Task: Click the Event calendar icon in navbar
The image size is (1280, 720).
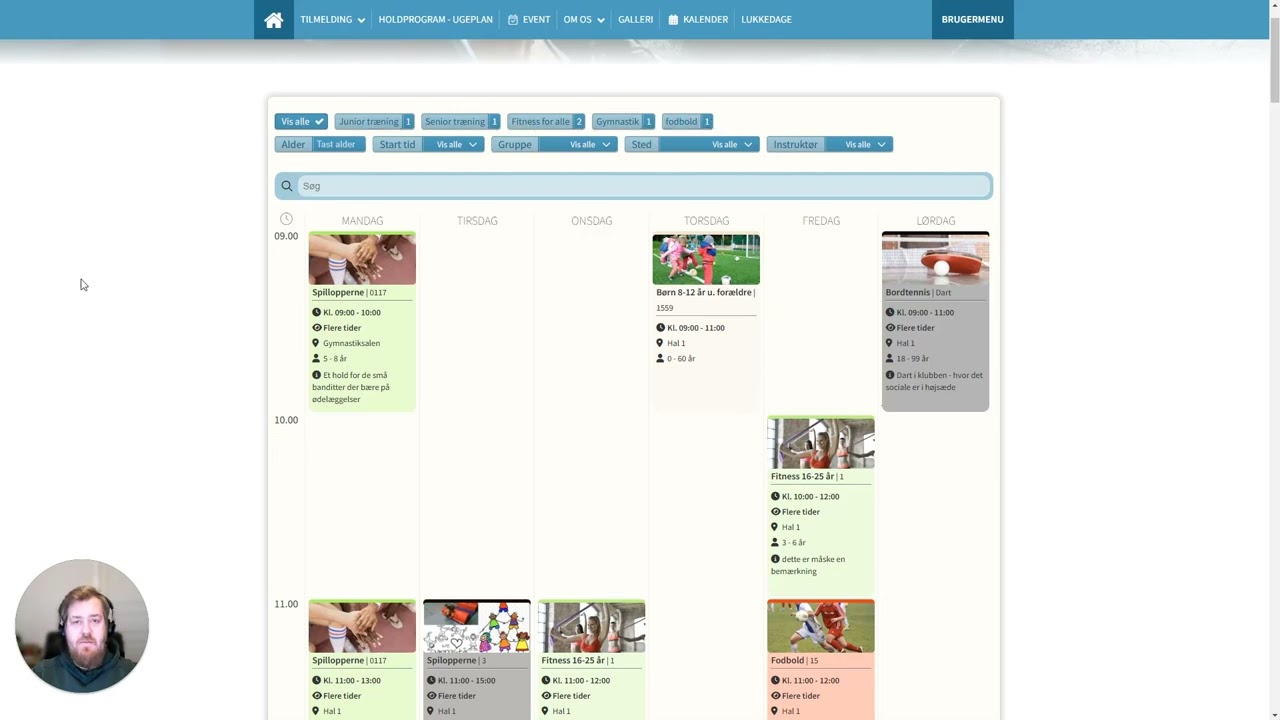Action: click(x=513, y=20)
